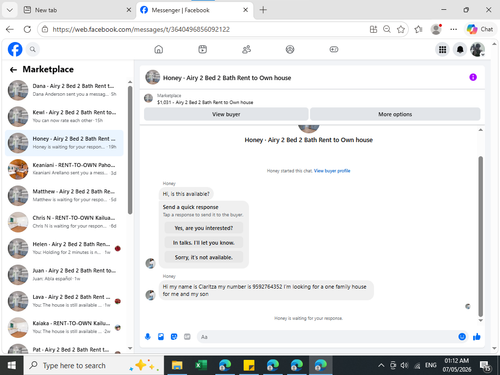Send a thumbs-up like

pos(477,337)
